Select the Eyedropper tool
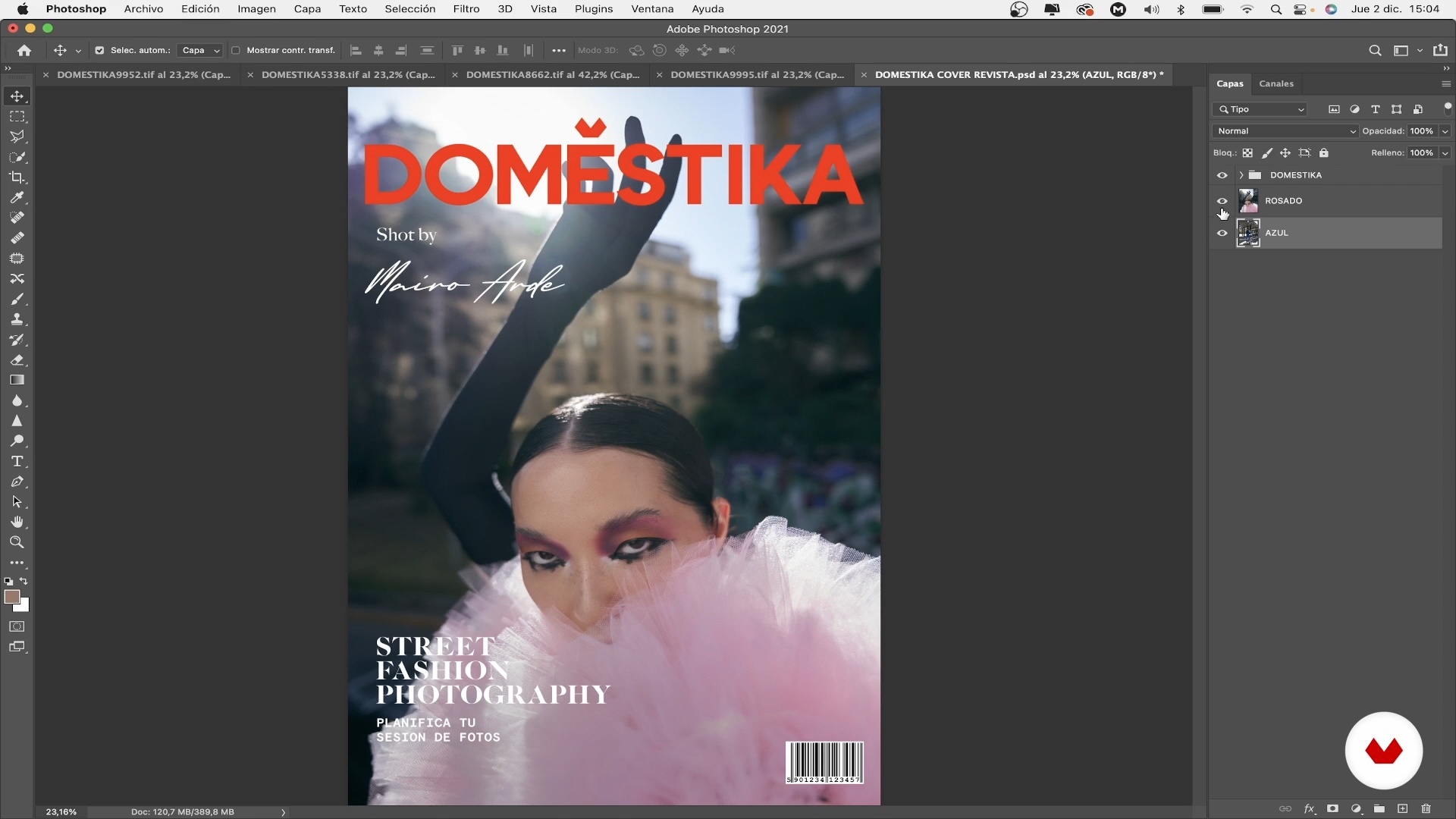Image resolution: width=1456 pixels, height=819 pixels. click(17, 198)
